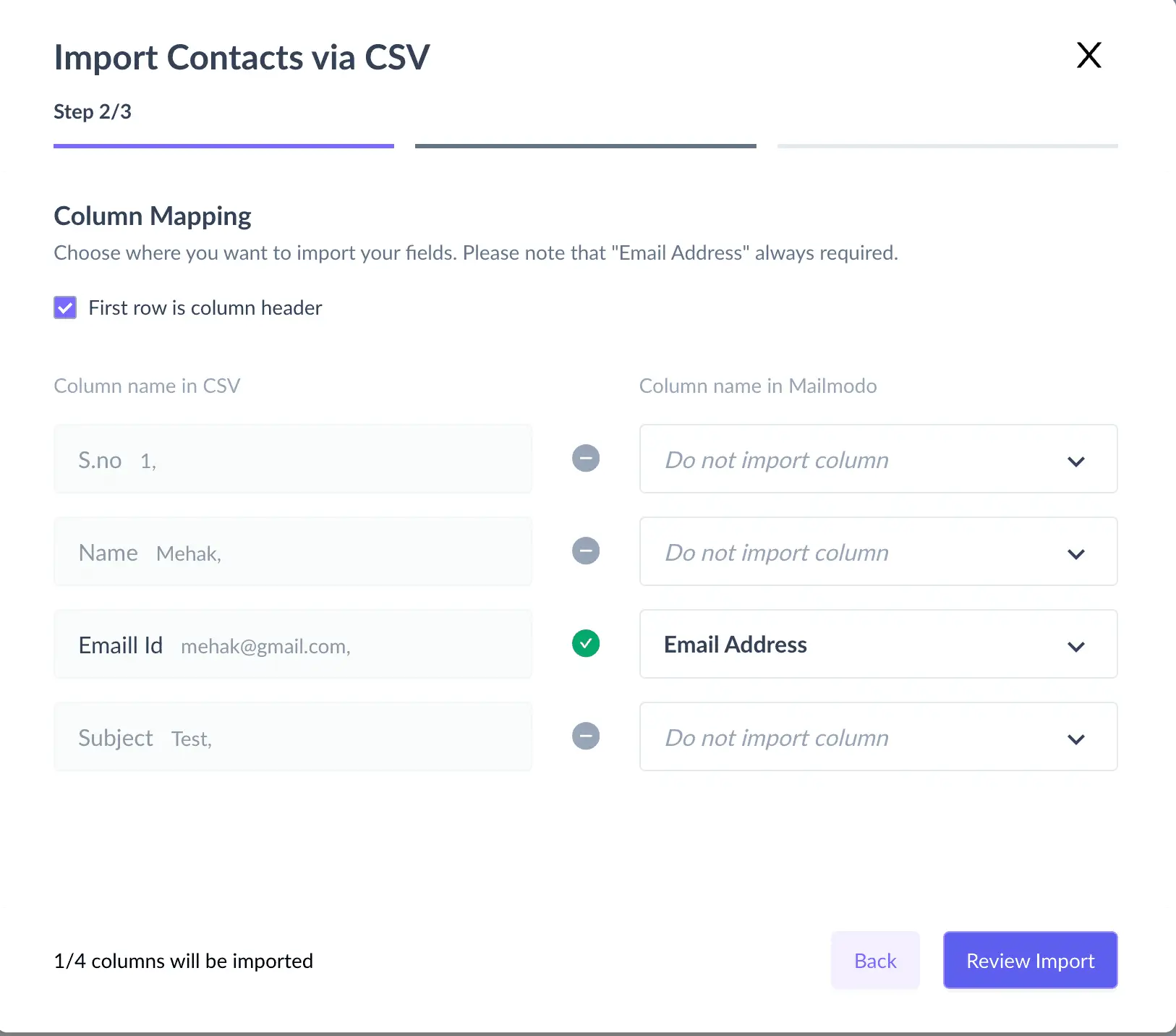This screenshot has width=1176, height=1036.
Task: Re-enable the first row header option
Action: (64, 307)
